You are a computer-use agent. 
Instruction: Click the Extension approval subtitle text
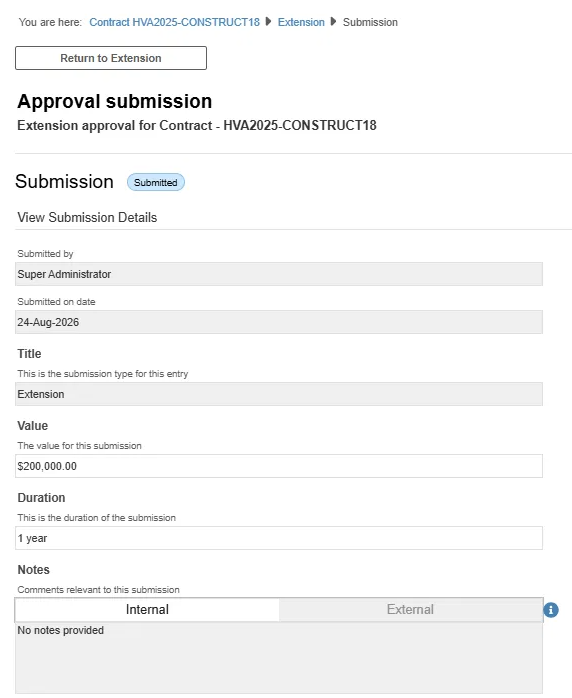click(197, 126)
